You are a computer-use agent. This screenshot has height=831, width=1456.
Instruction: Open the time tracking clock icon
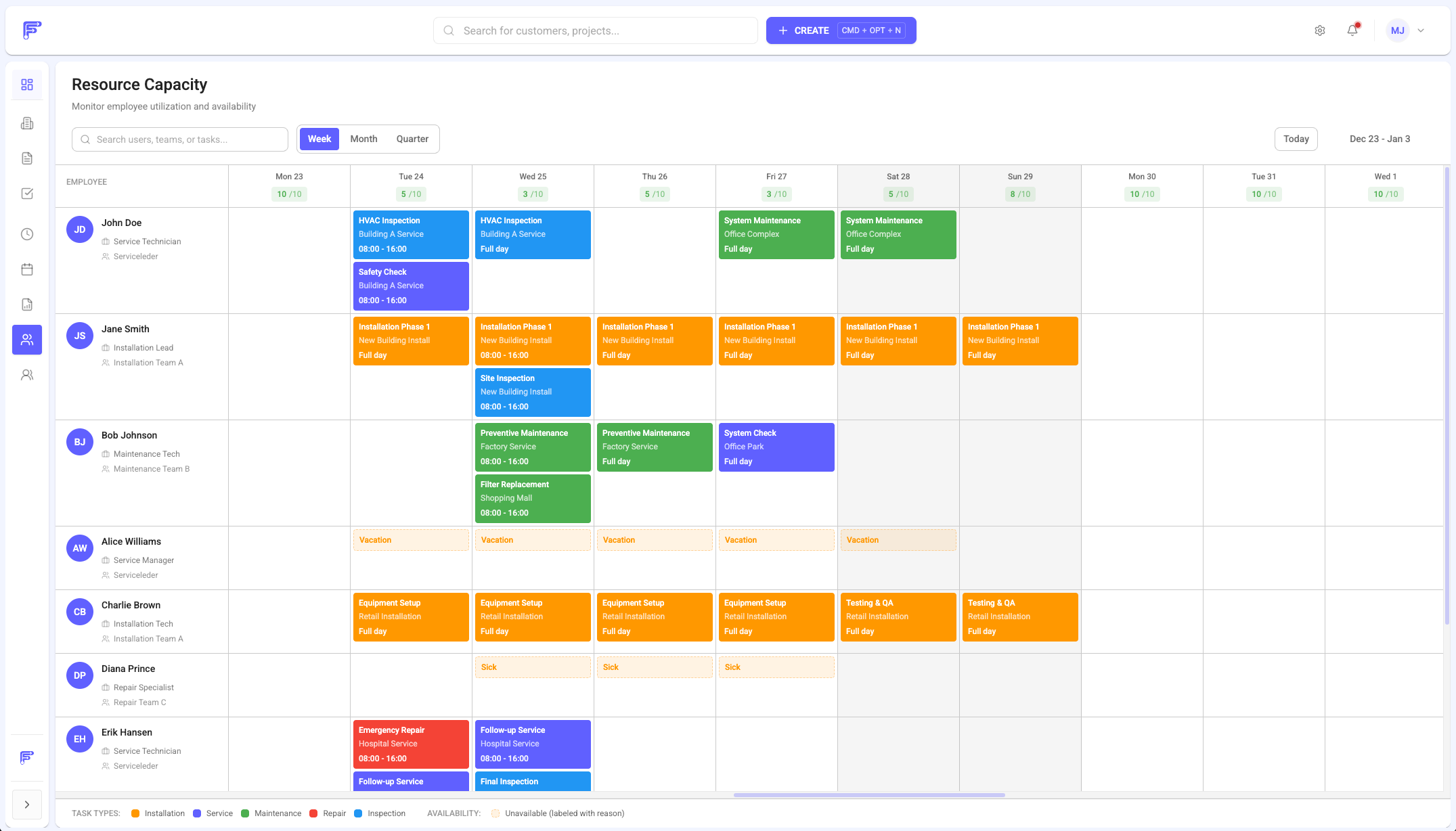coord(27,233)
